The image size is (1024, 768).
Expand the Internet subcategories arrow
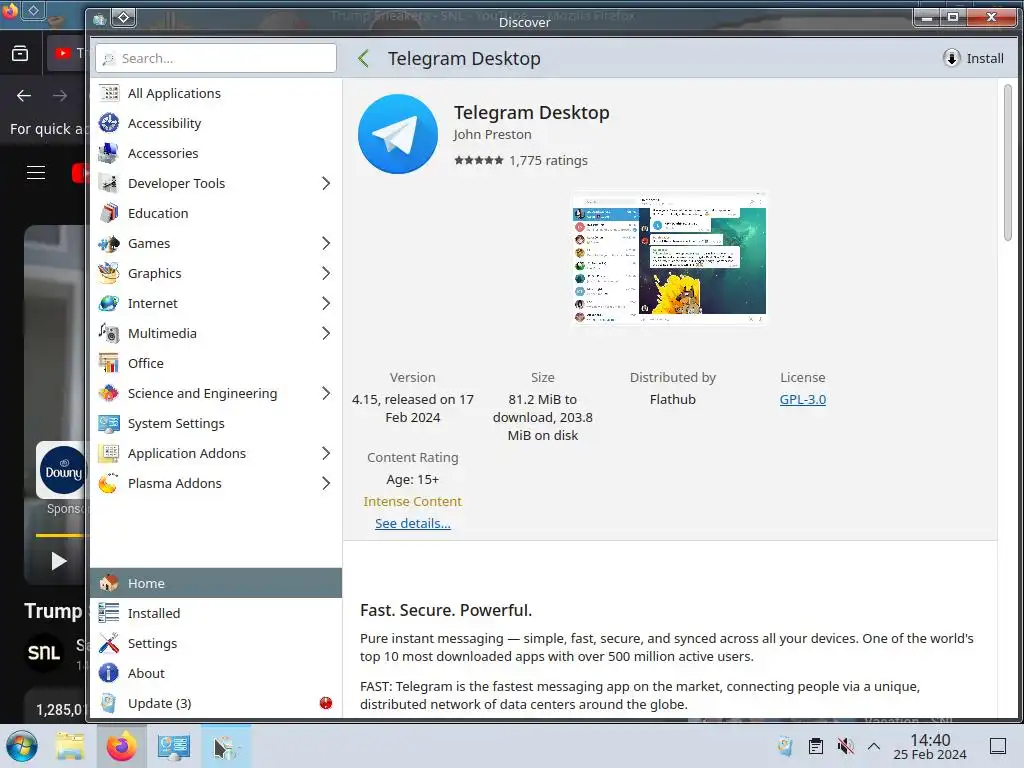click(326, 304)
